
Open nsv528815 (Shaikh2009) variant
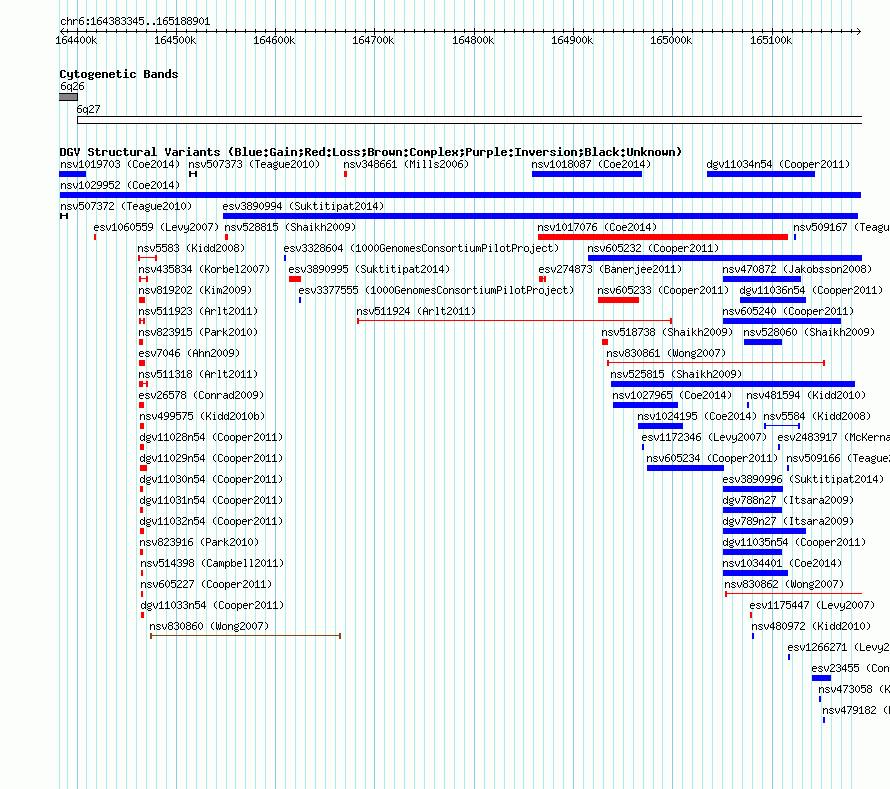(290, 227)
